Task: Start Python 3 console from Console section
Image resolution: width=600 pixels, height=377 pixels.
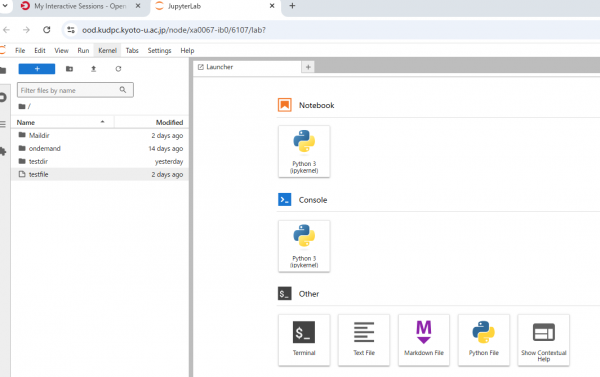Action: [x=304, y=246]
